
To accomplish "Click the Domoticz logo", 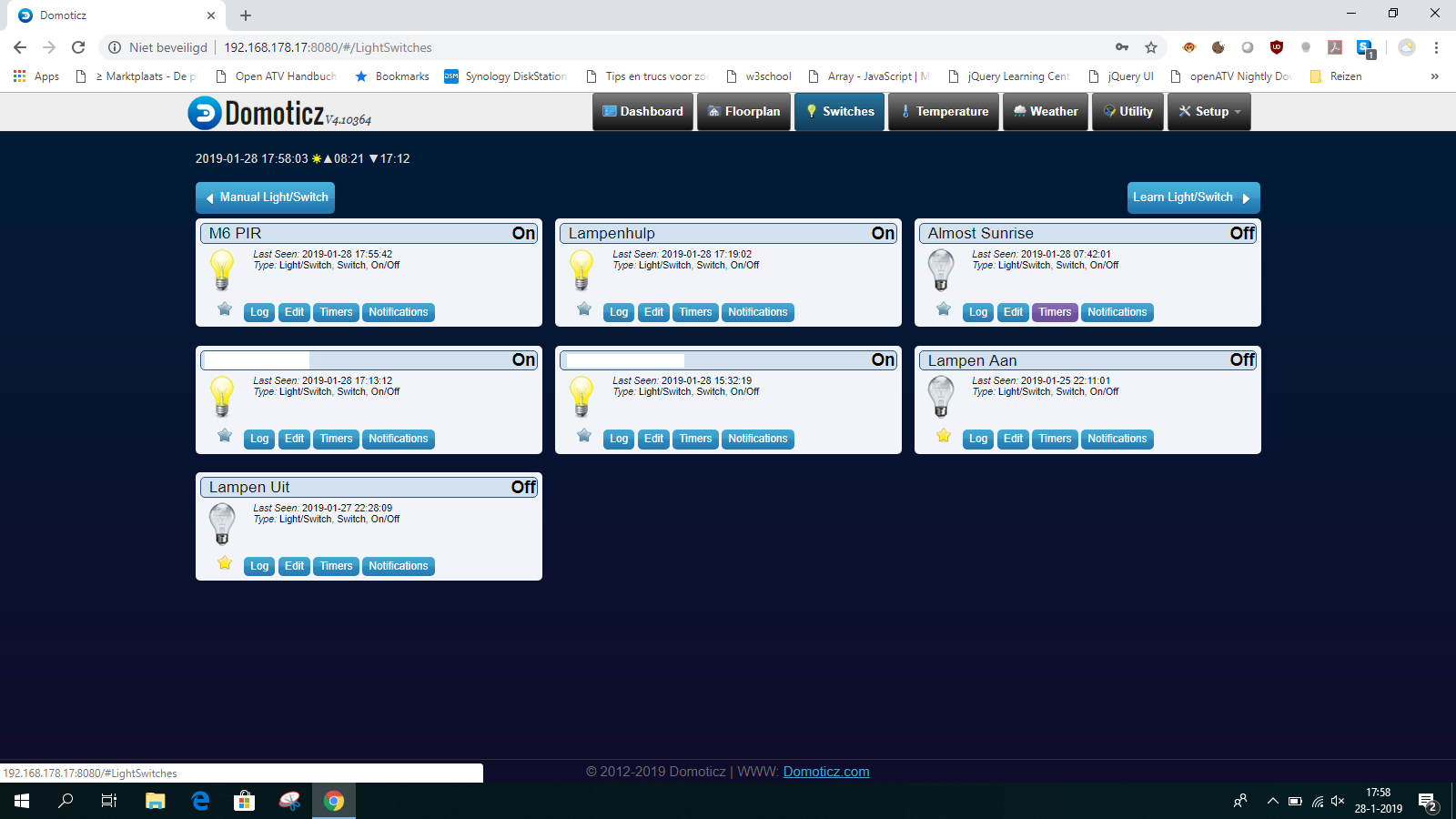I will (279, 114).
